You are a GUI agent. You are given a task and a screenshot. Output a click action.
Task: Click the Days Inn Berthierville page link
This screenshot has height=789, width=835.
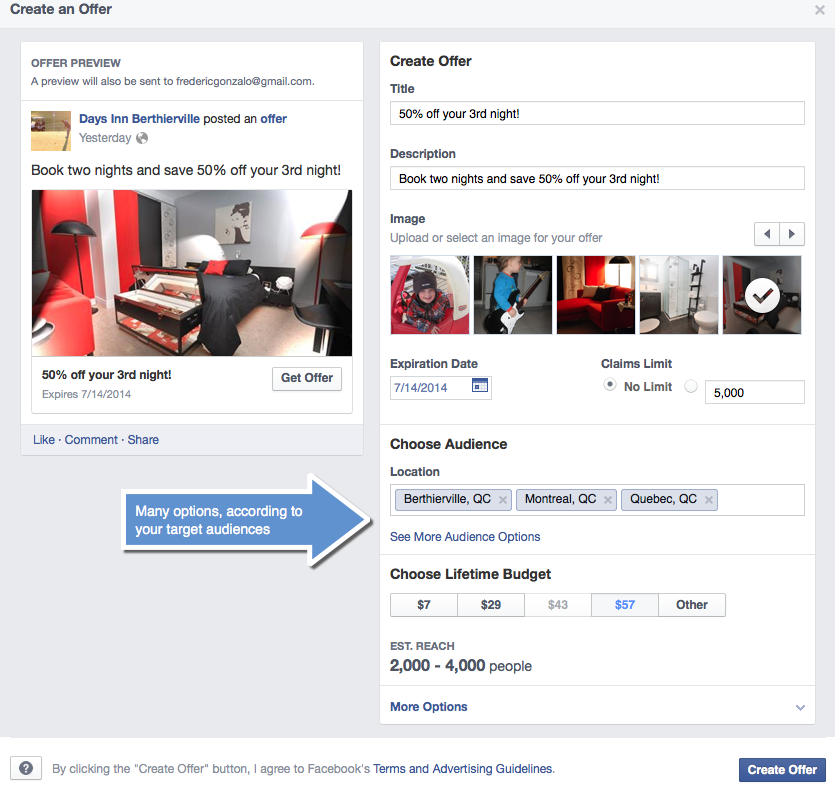click(x=140, y=119)
